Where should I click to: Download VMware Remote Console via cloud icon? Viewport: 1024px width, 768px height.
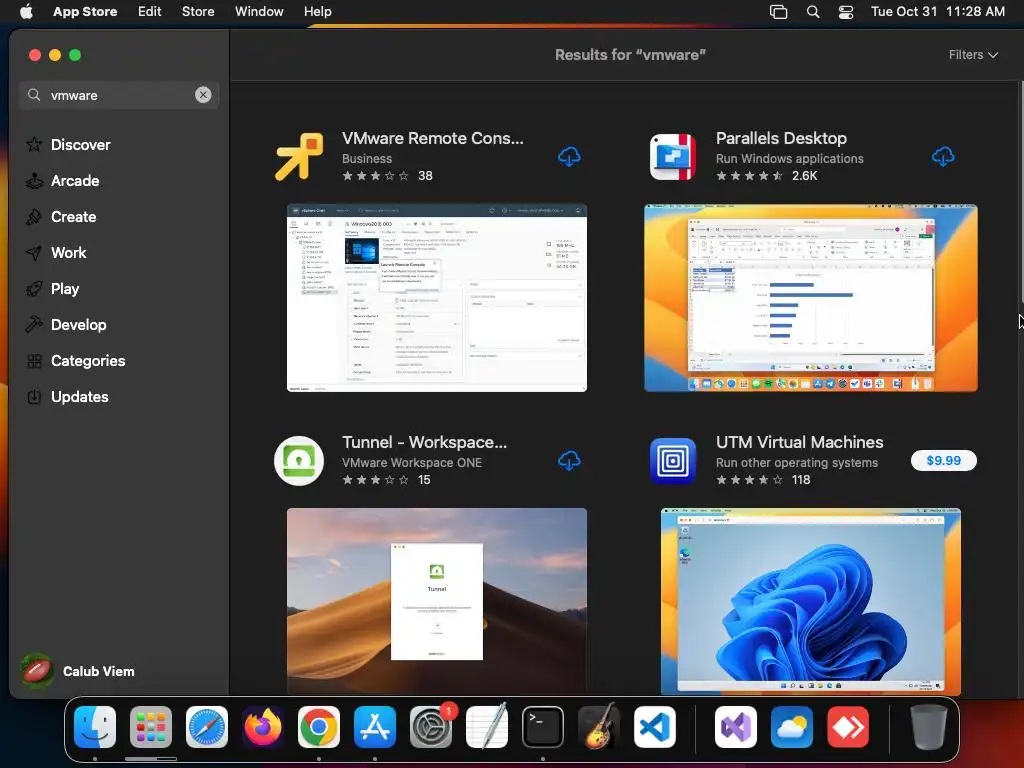pyautogui.click(x=569, y=157)
